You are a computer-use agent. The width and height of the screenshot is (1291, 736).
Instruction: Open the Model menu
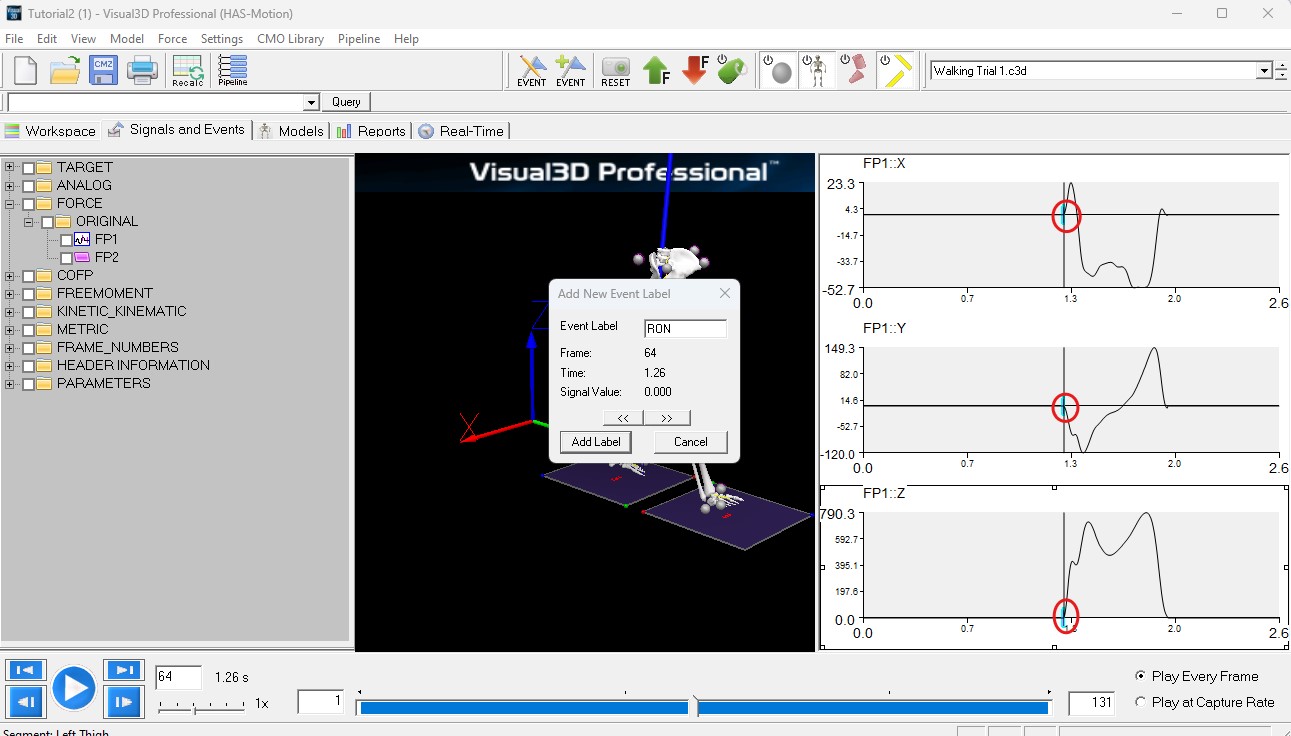(x=127, y=38)
